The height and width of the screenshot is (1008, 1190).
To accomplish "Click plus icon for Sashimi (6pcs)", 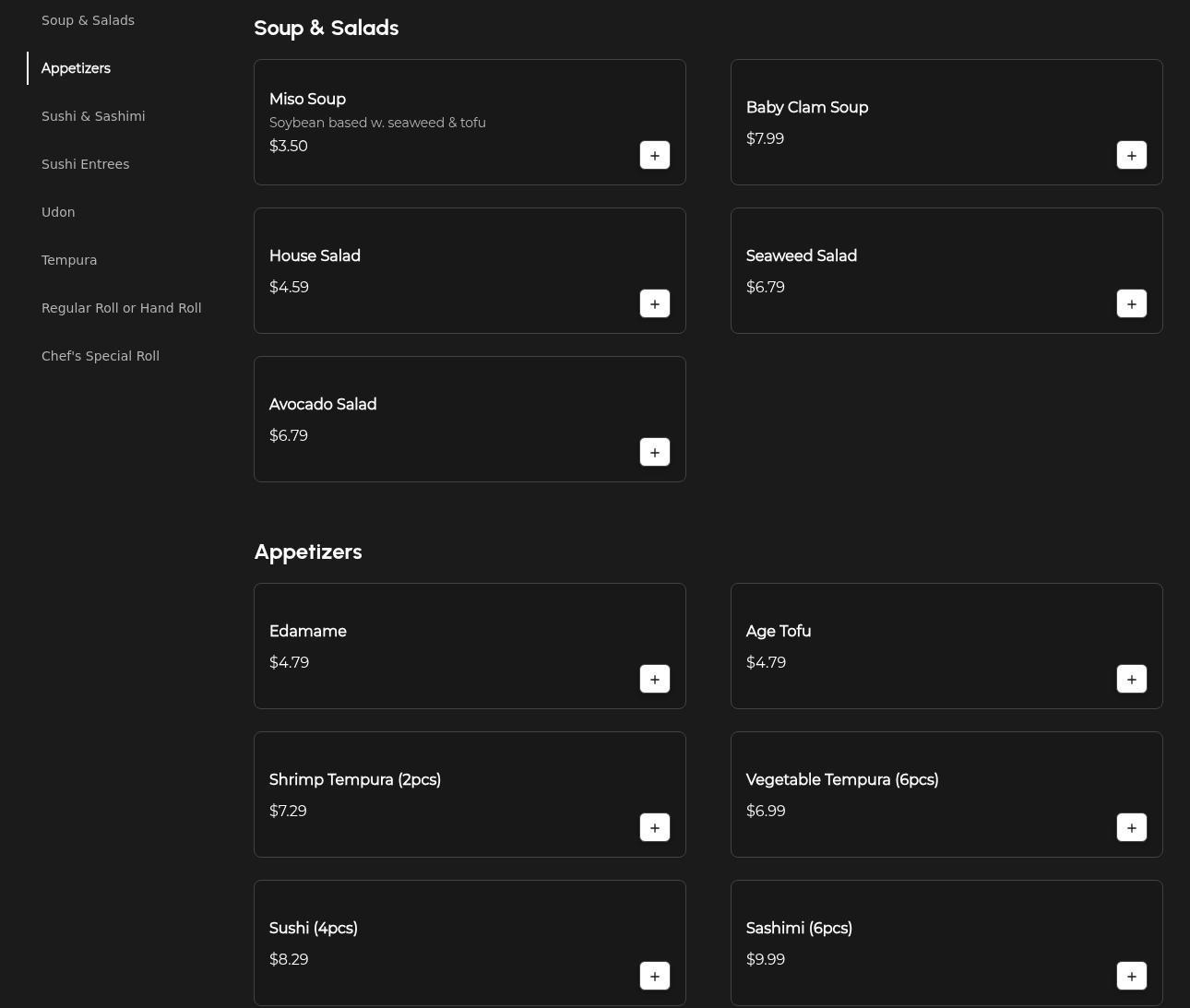I will 1132,976.
